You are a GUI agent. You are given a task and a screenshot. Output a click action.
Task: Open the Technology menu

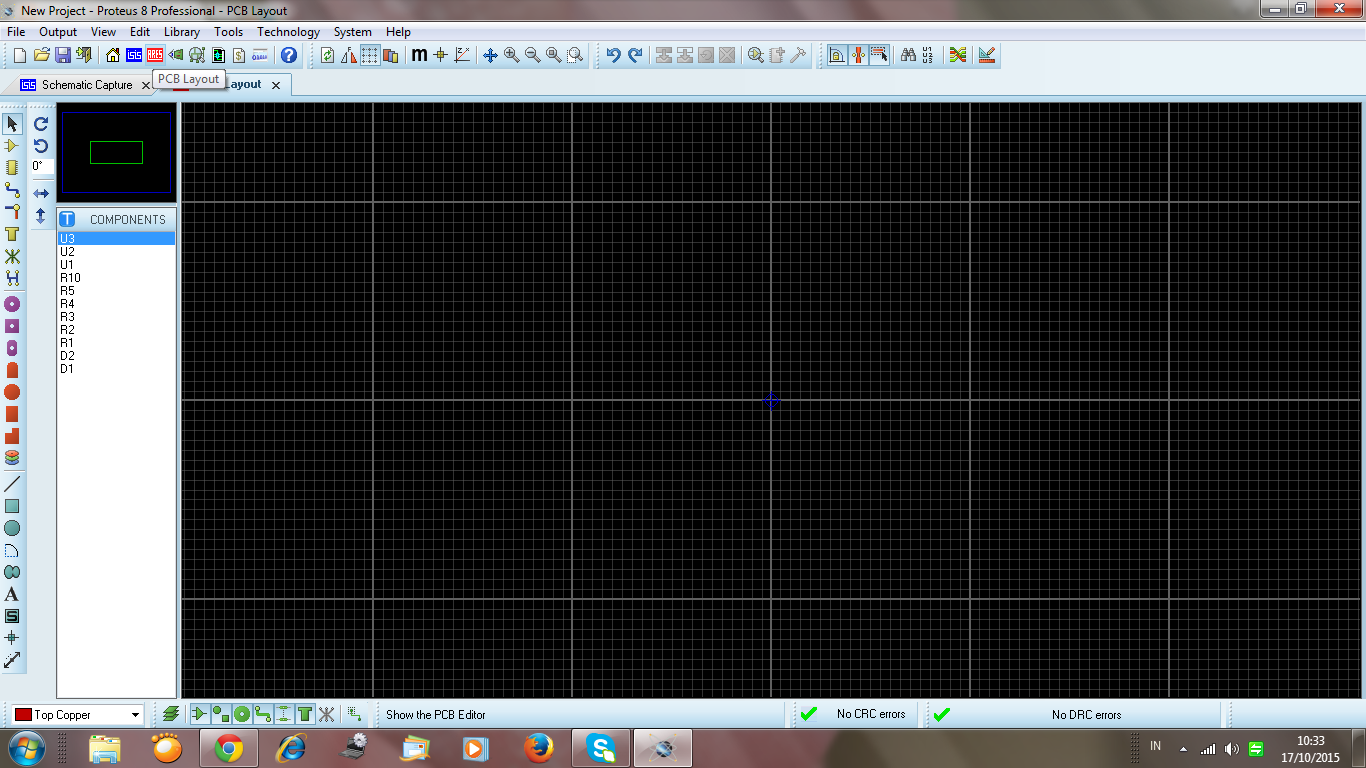tap(288, 32)
